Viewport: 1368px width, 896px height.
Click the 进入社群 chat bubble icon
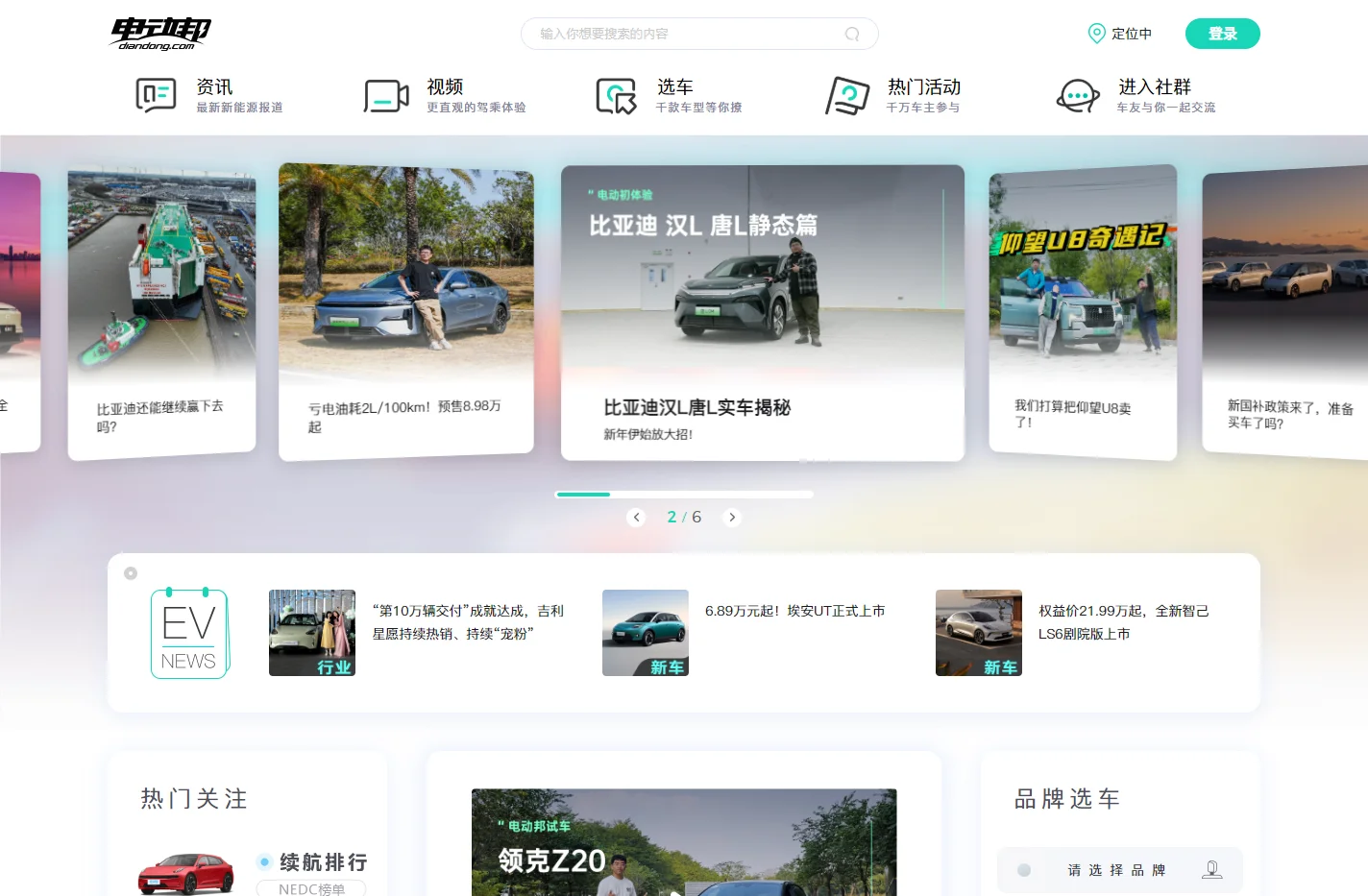[1078, 96]
